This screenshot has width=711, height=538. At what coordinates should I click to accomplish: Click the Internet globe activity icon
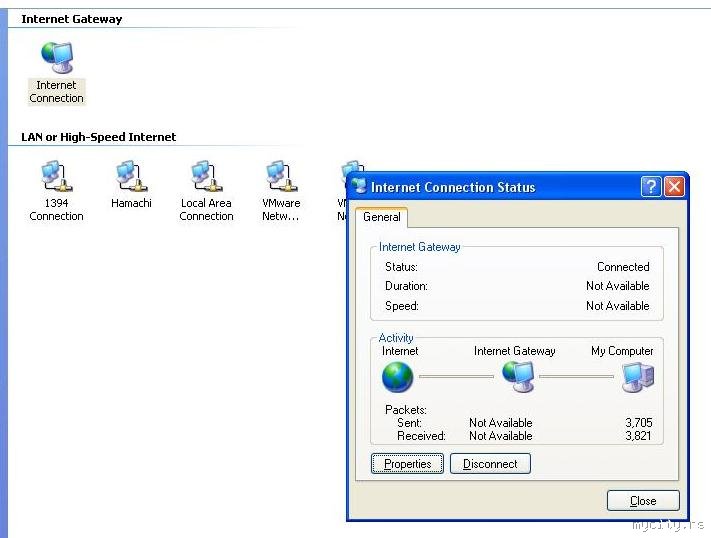(398, 377)
